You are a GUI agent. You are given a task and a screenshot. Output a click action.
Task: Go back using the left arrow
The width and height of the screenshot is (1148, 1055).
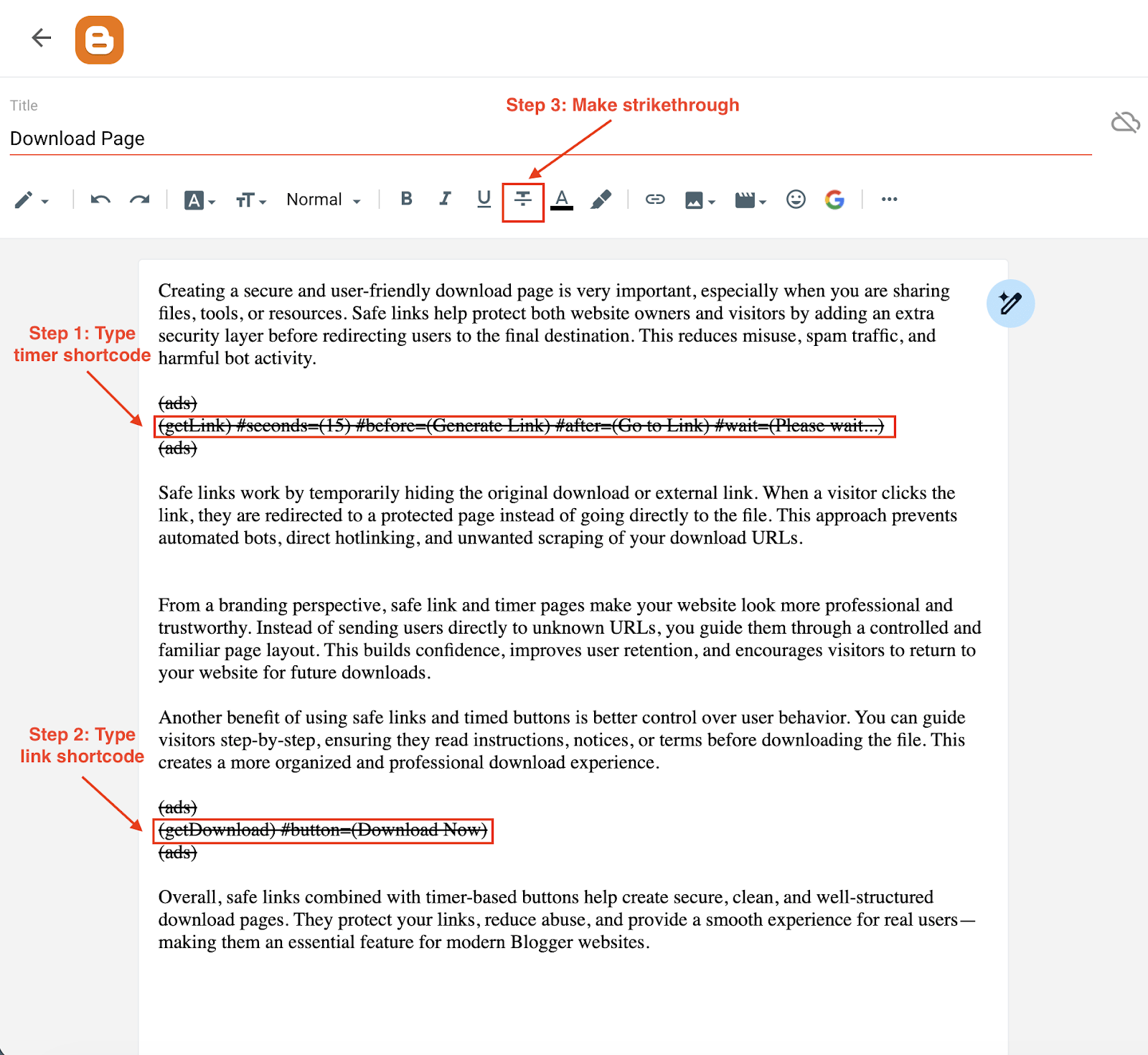(x=42, y=37)
